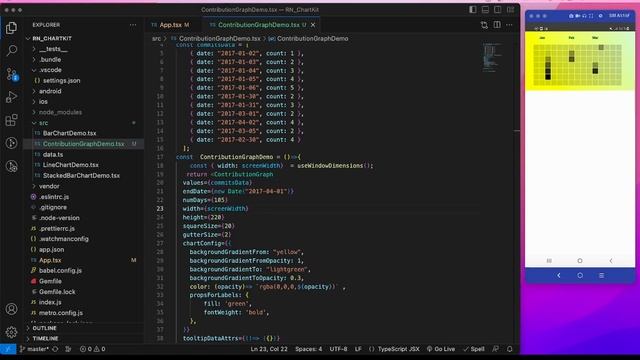The width and height of the screenshot is (640, 360).
Task: Click Ln 23, Col 22 status item
Action: point(269,349)
